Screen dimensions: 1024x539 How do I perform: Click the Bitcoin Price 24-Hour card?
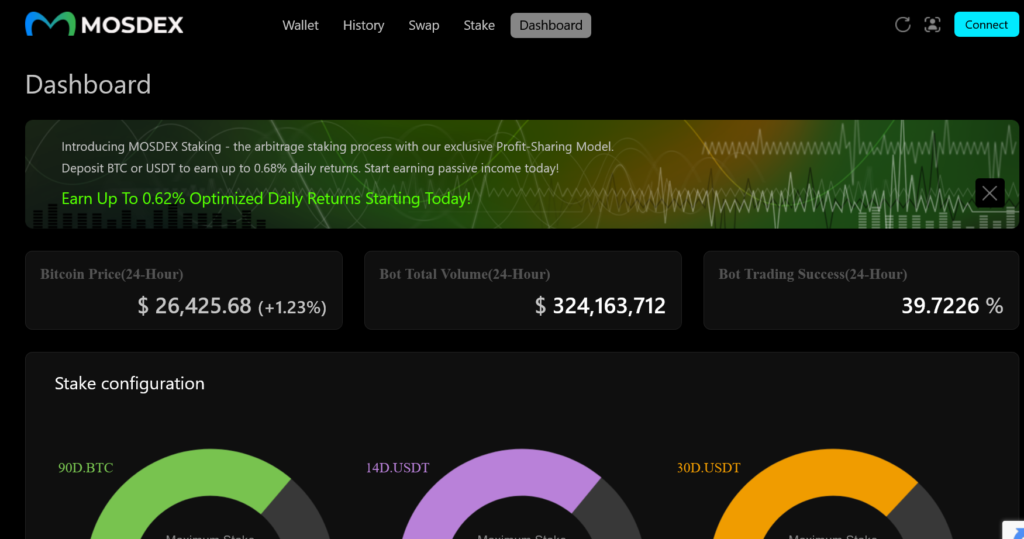tap(183, 290)
